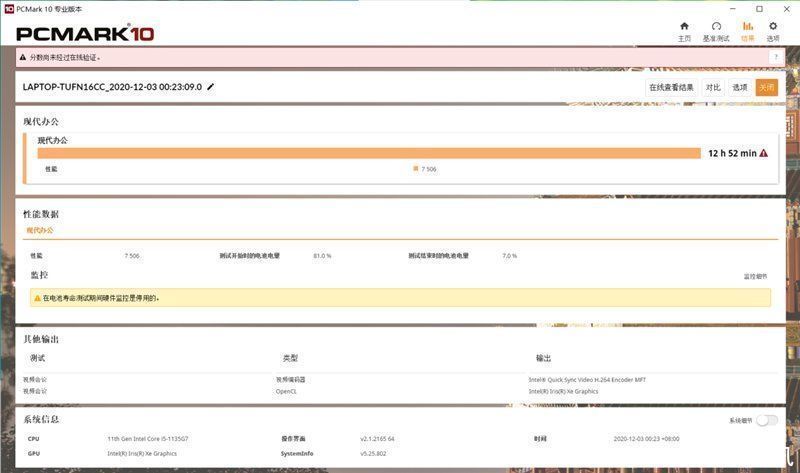
Task: Click the Intel Quick Sync Video H.264 Encoder text
Action: (x=587, y=380)
